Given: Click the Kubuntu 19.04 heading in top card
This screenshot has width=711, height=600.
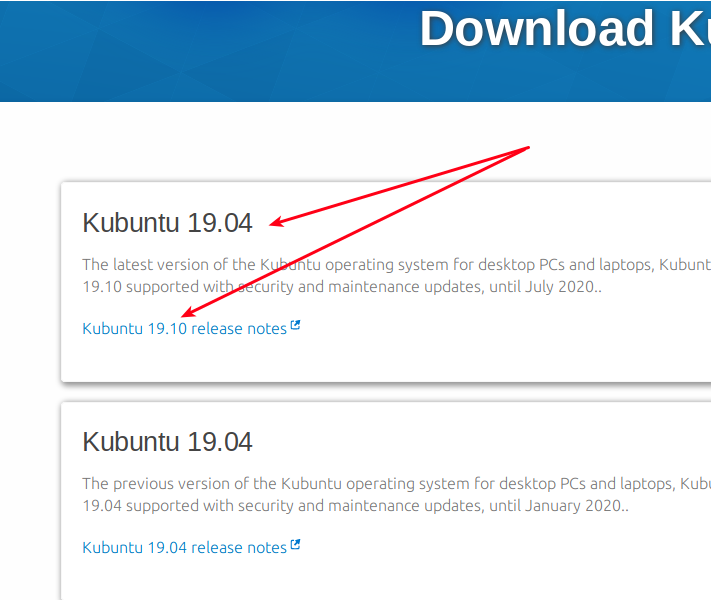Looking at the screenshot, I should pos(167,223).
